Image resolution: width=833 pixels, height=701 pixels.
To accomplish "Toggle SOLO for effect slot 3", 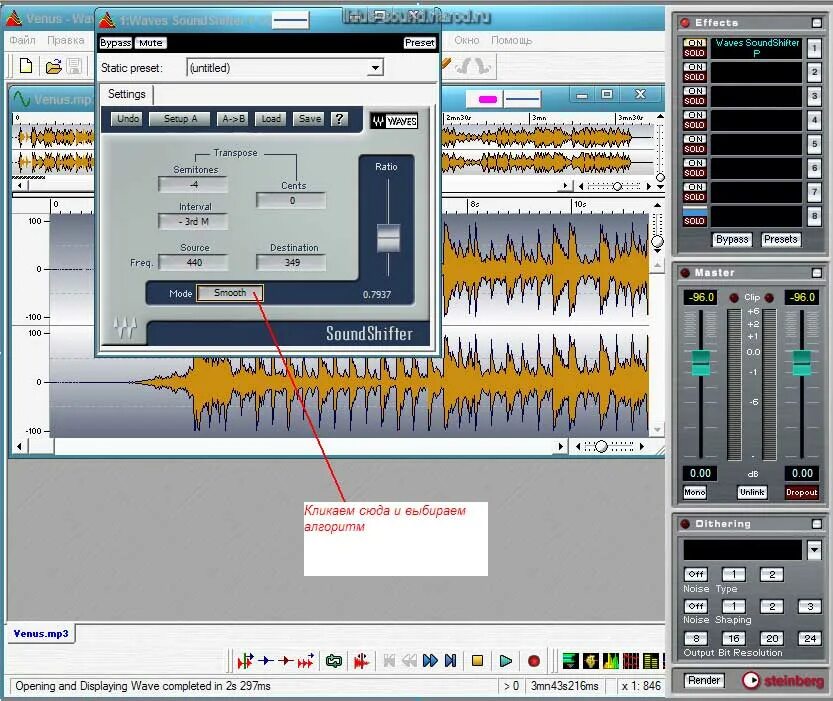I will pos(695,101).
